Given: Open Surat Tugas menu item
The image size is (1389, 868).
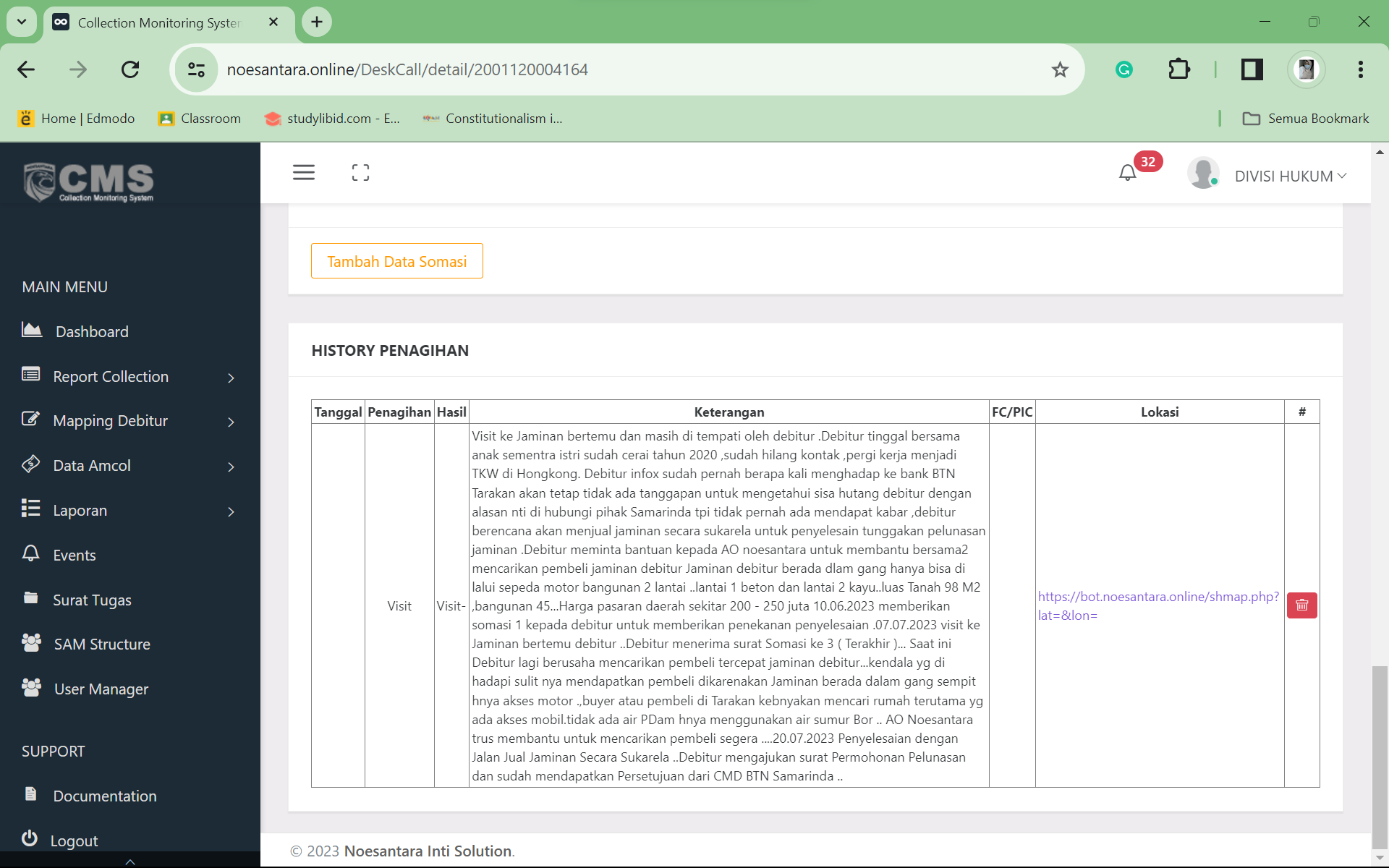Looking at the screenshot, I should 92,600.
